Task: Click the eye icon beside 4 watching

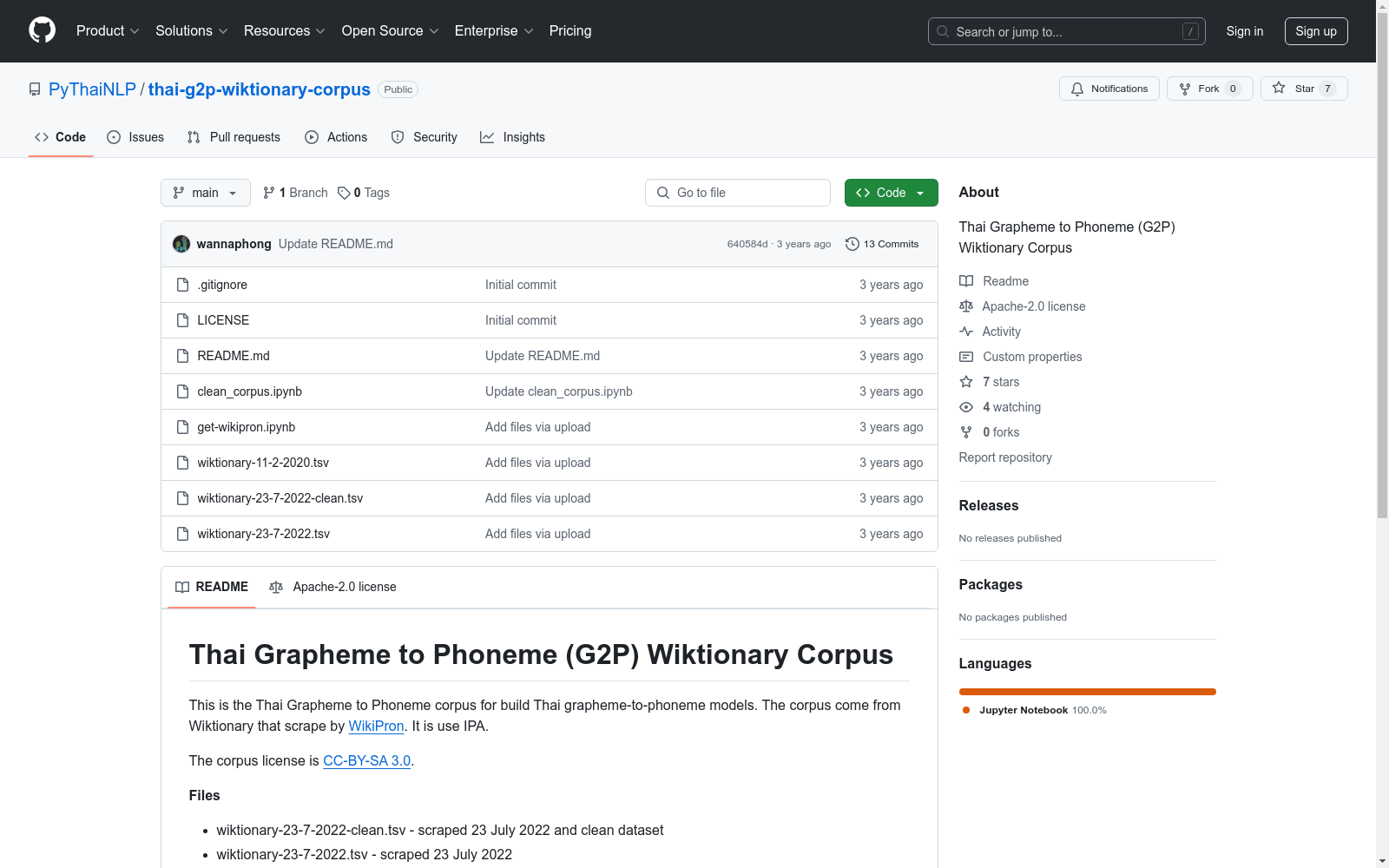Action: pos(966,407)
